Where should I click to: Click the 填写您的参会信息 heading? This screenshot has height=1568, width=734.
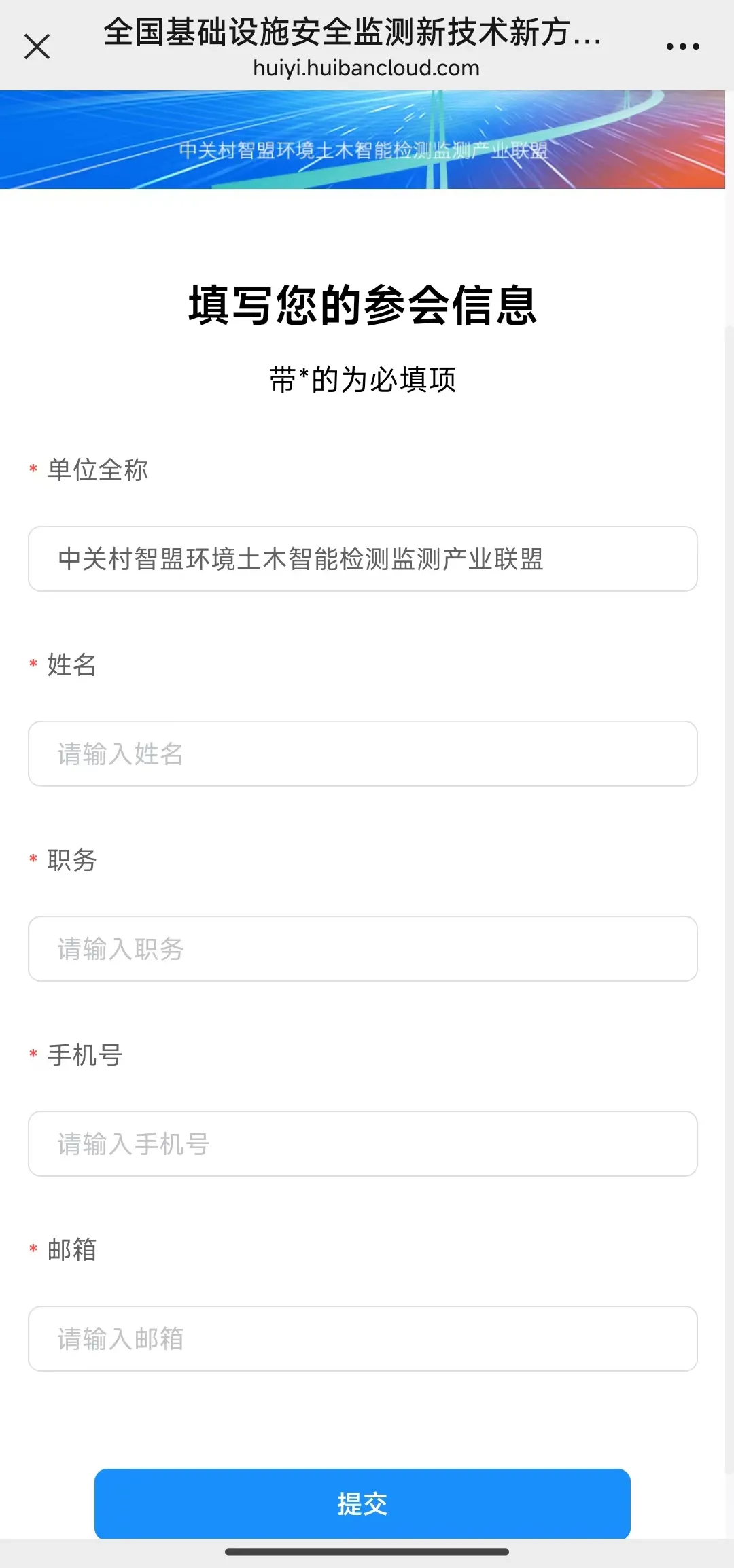click(x=363, y=306)
